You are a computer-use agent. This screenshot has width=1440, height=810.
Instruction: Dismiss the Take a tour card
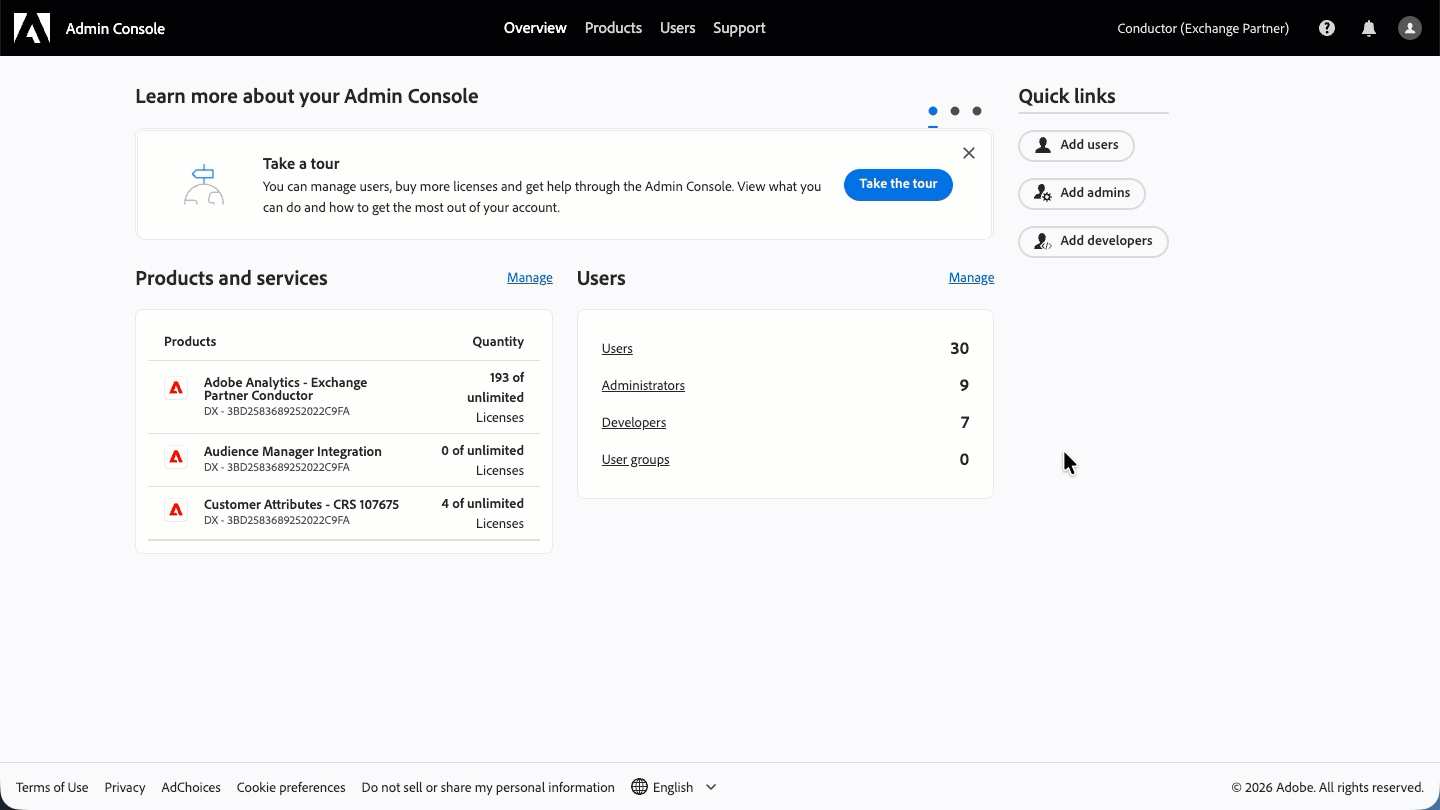pos(968,153)
